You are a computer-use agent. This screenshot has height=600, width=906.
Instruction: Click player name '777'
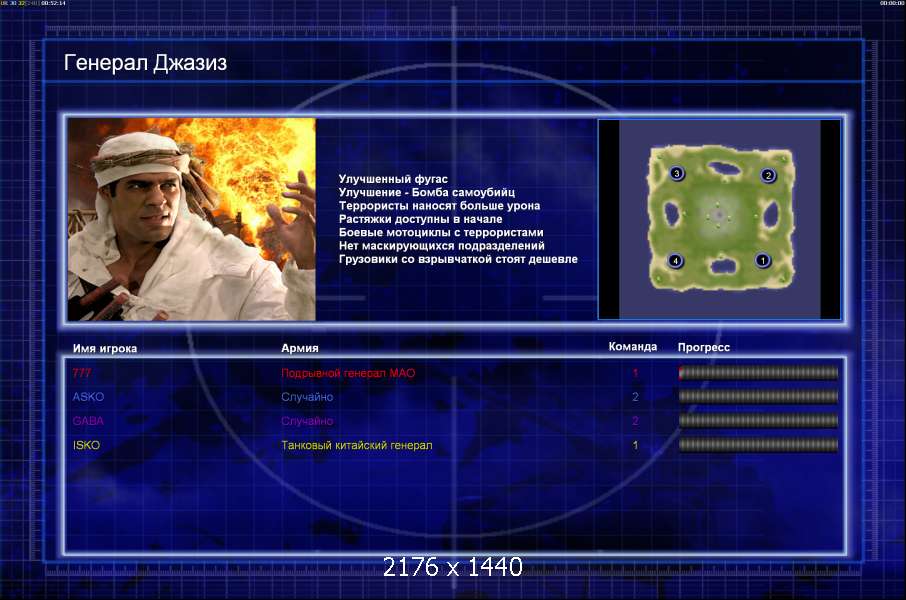click(x=82, y=373)
